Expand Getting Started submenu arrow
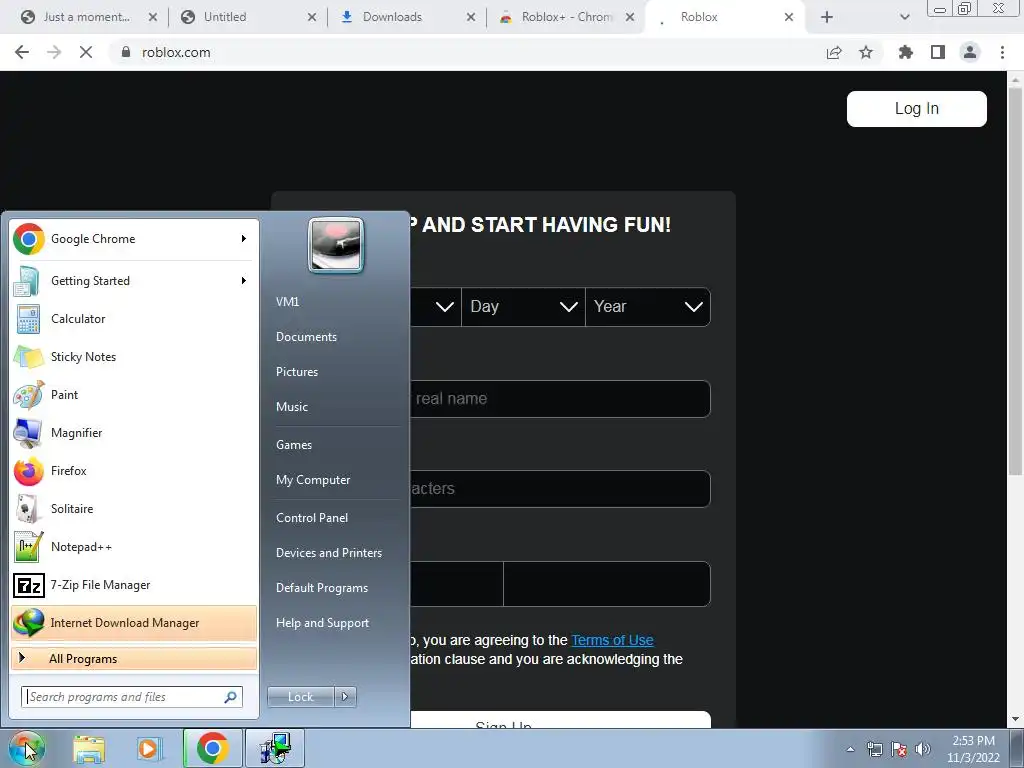Viewport: 1024px width, 768px height. (244, 281)
